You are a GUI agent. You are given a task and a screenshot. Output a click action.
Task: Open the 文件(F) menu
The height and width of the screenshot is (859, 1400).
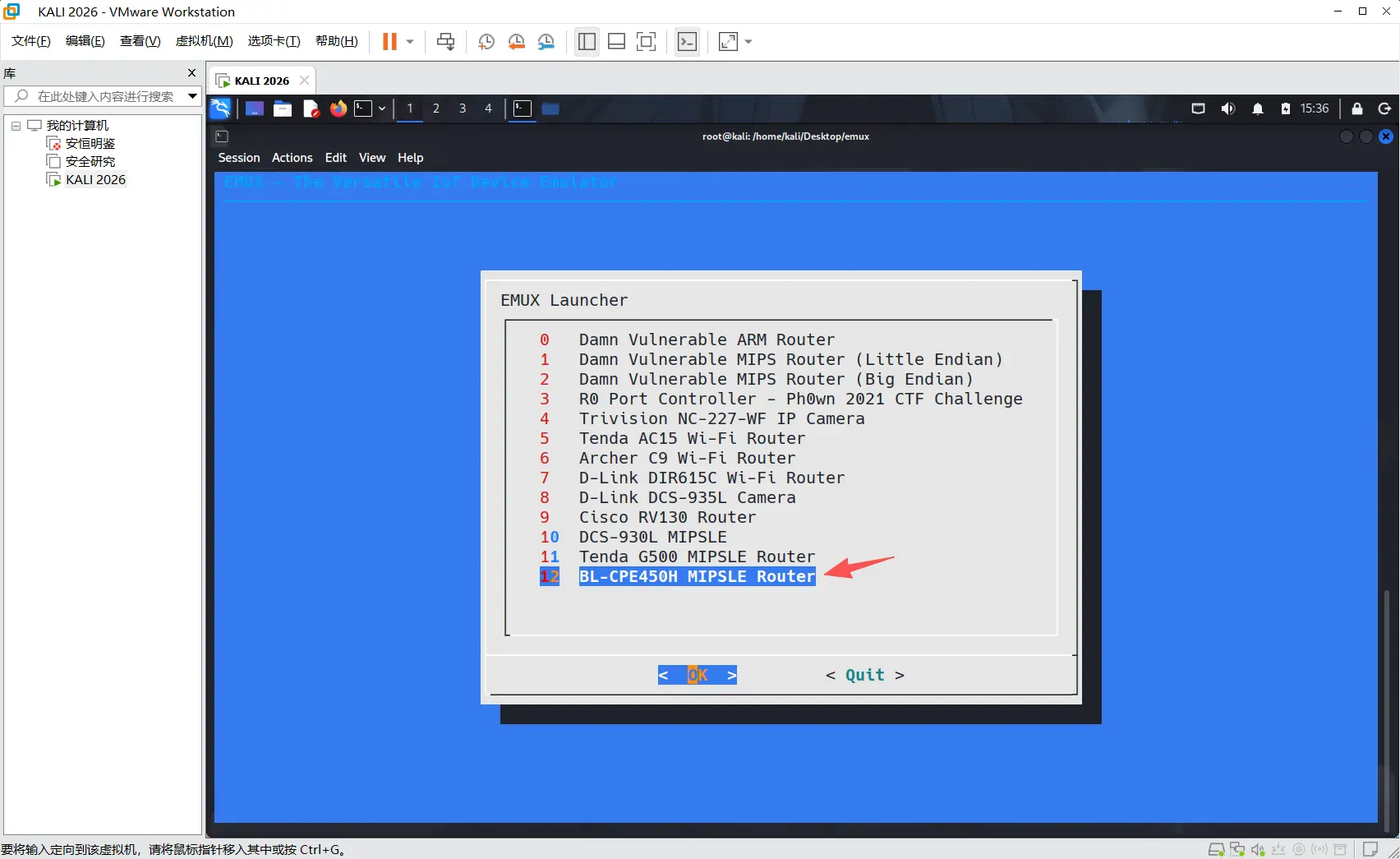pos(31,41)
